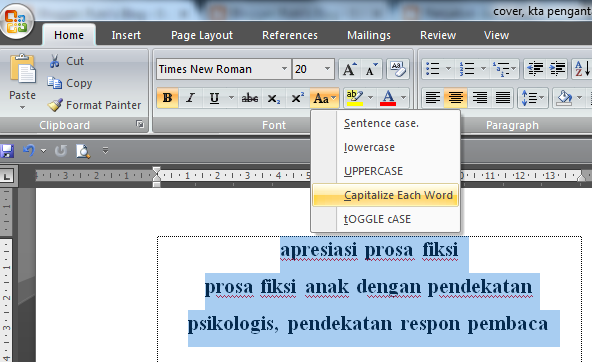Screen dimensions: 592x362
Task: Open the font size dropdown arrow
Action: (x=327, y=69)
